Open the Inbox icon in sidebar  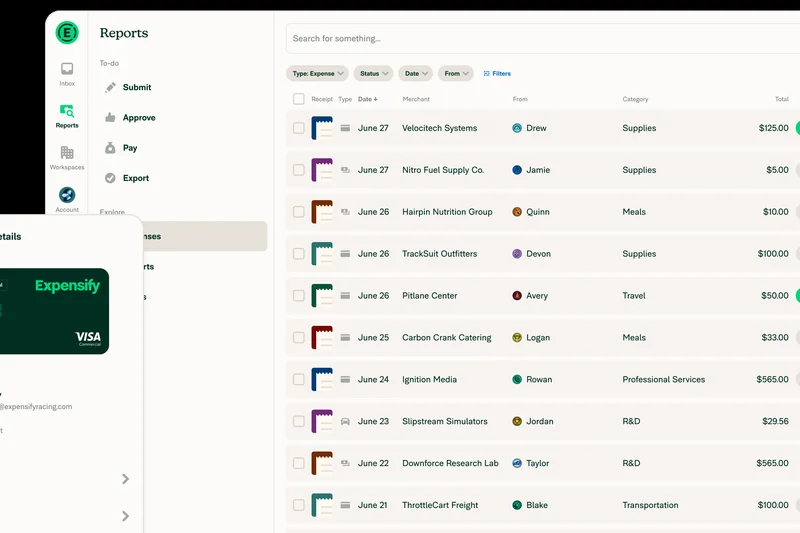coord(67,70)
